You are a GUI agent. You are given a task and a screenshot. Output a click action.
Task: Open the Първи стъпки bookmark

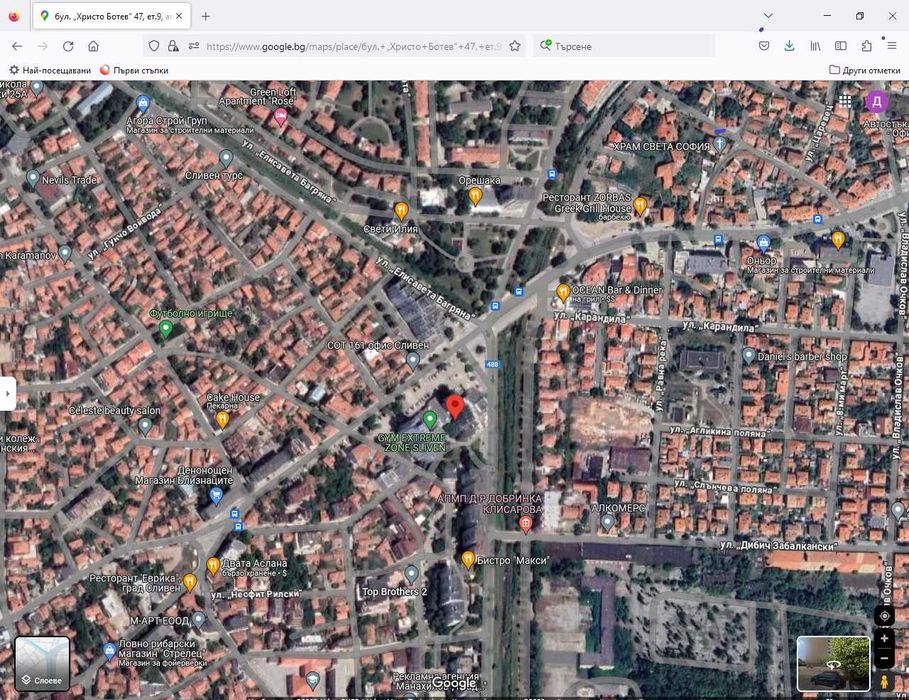(134, 70)
